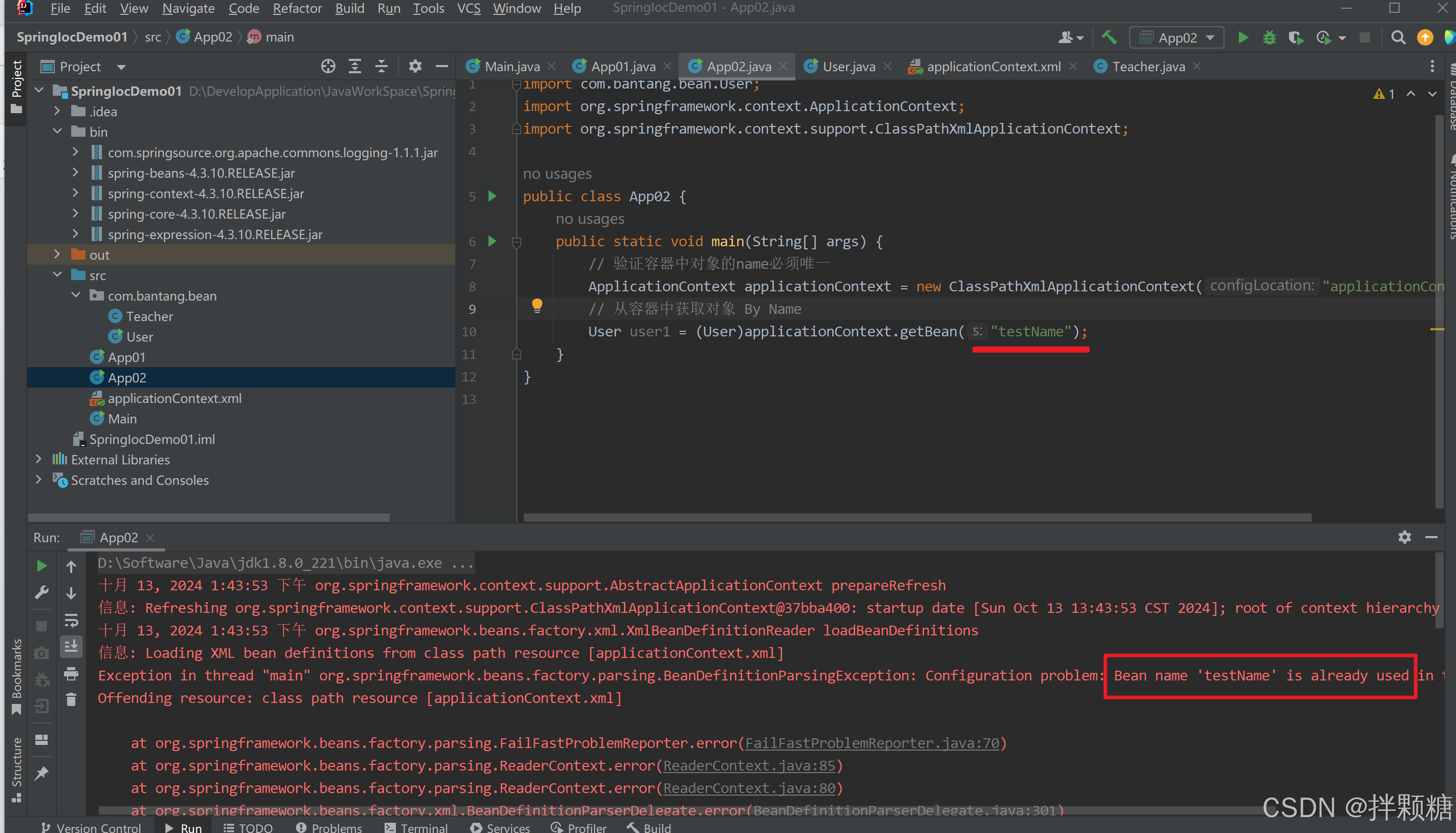Click the editor horizontal scrollbar
This screenshot has width=1456, height=833.
click(915, 517)
